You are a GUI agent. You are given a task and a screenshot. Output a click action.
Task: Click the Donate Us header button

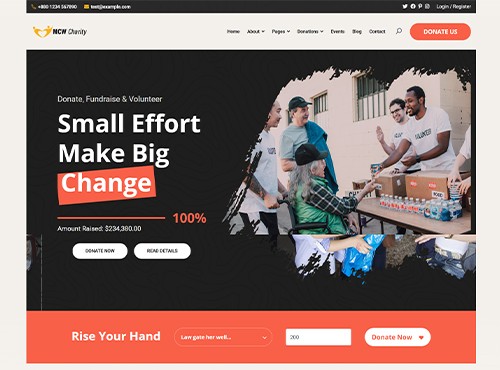pyautogui.click(x=440, y=32)
